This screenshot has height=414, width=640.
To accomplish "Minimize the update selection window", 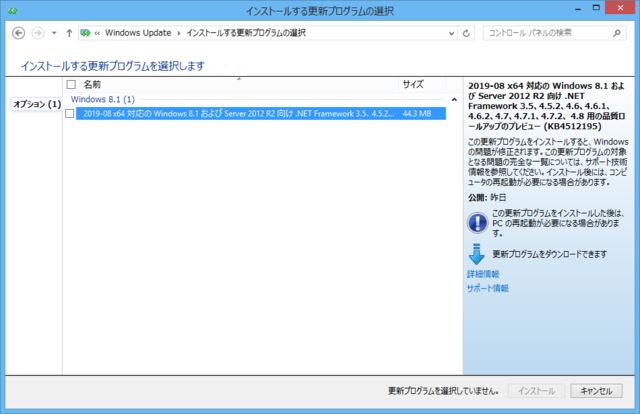I will click(x=578, y=9).
